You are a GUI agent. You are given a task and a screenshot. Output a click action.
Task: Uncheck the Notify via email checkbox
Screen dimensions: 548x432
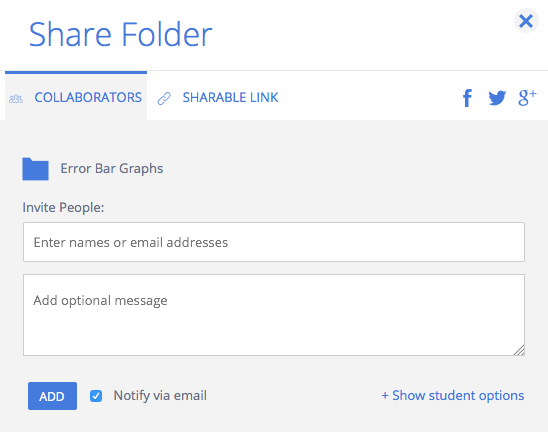pyautogui.click(x=96, y=396)
